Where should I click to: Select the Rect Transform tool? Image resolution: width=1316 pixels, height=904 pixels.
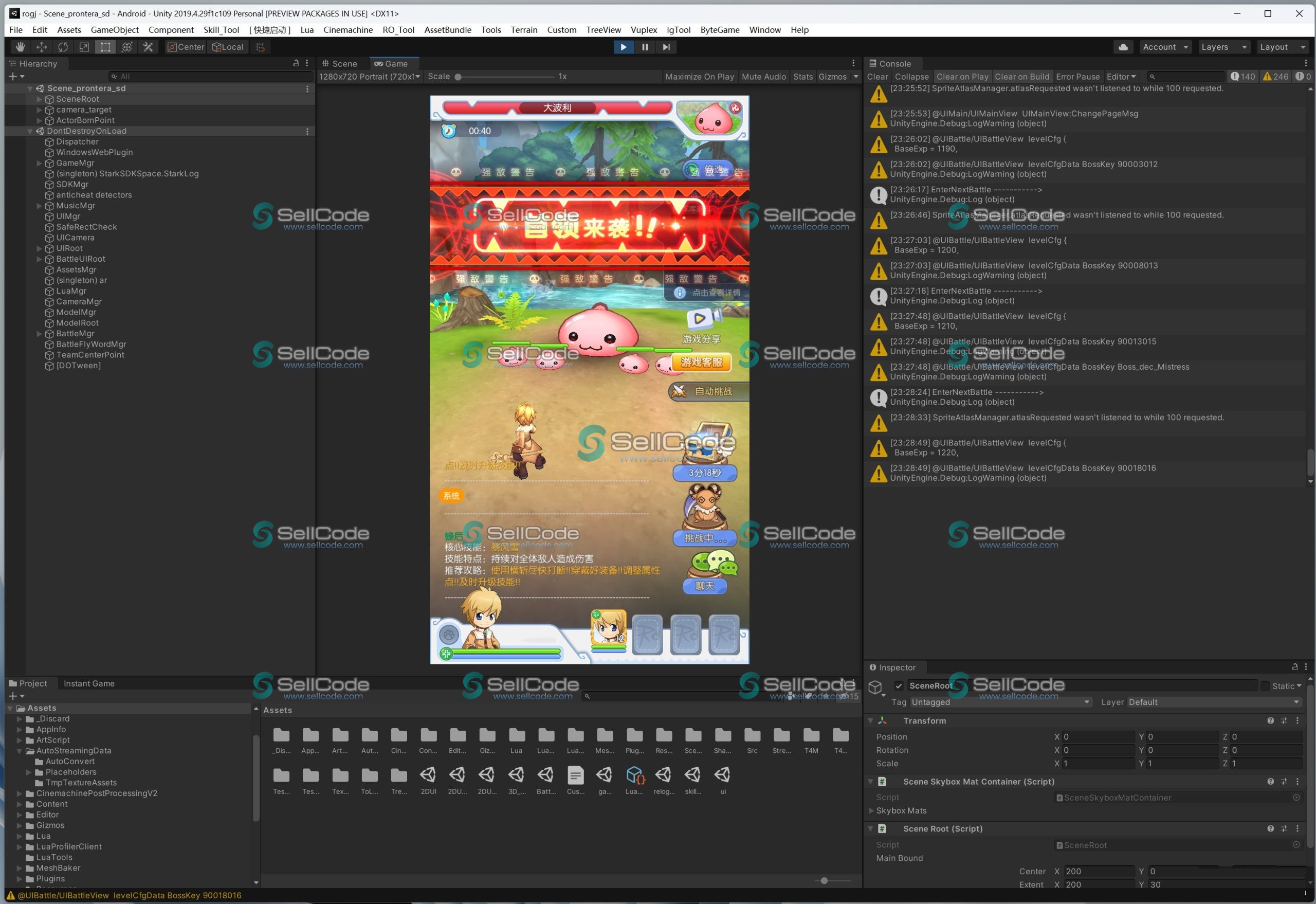click(x=105, y=47)
